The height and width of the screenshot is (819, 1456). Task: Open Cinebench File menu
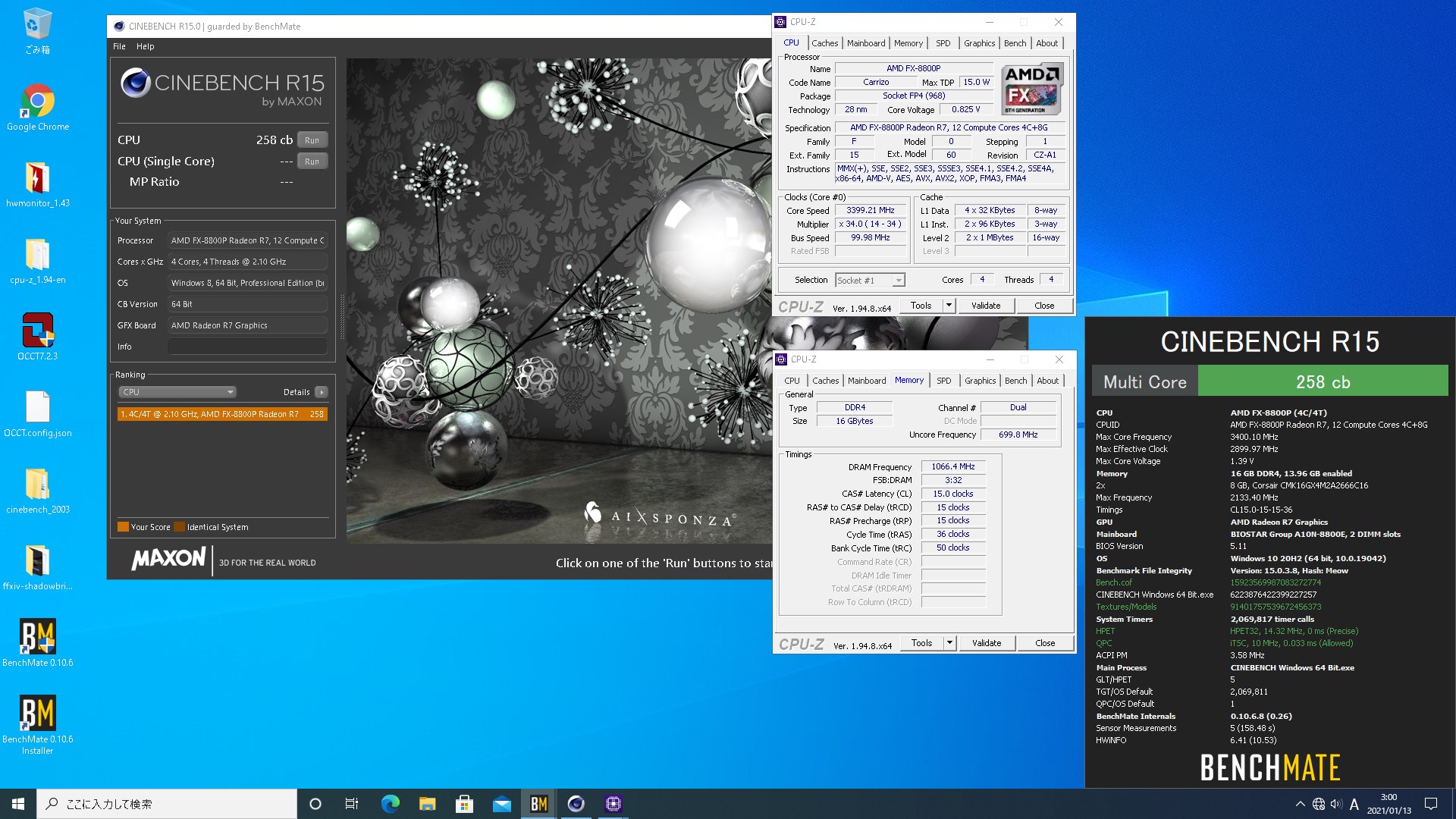click(119, 46)
